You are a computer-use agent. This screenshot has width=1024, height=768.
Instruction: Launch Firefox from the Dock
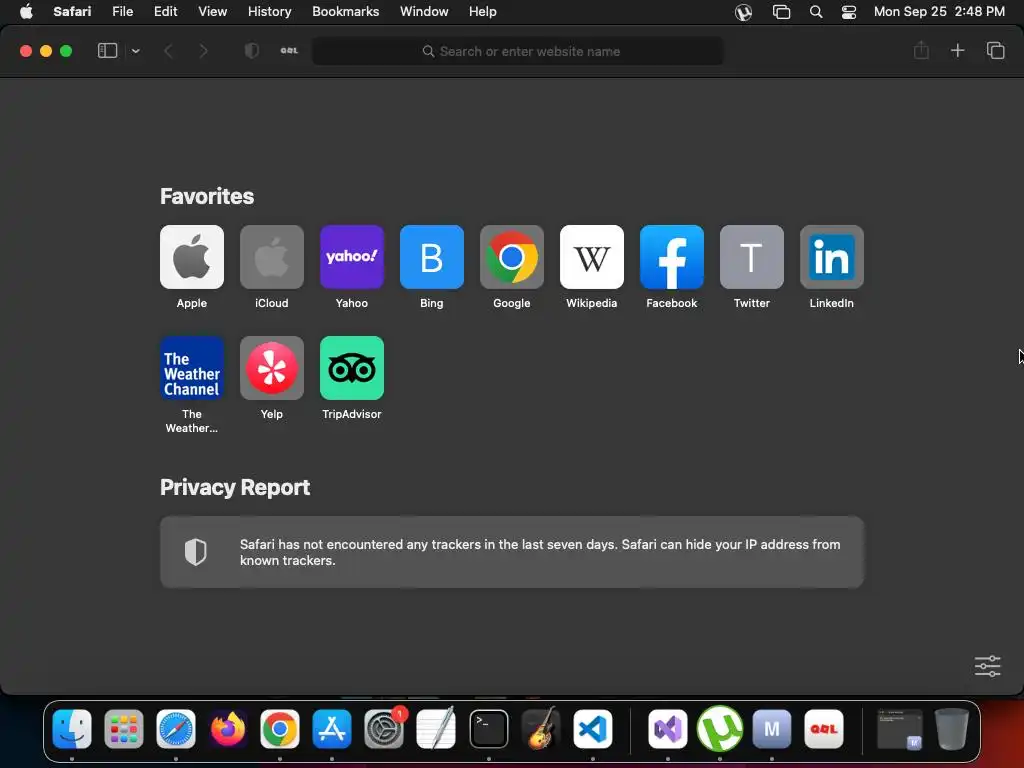[x=227, y=728]
